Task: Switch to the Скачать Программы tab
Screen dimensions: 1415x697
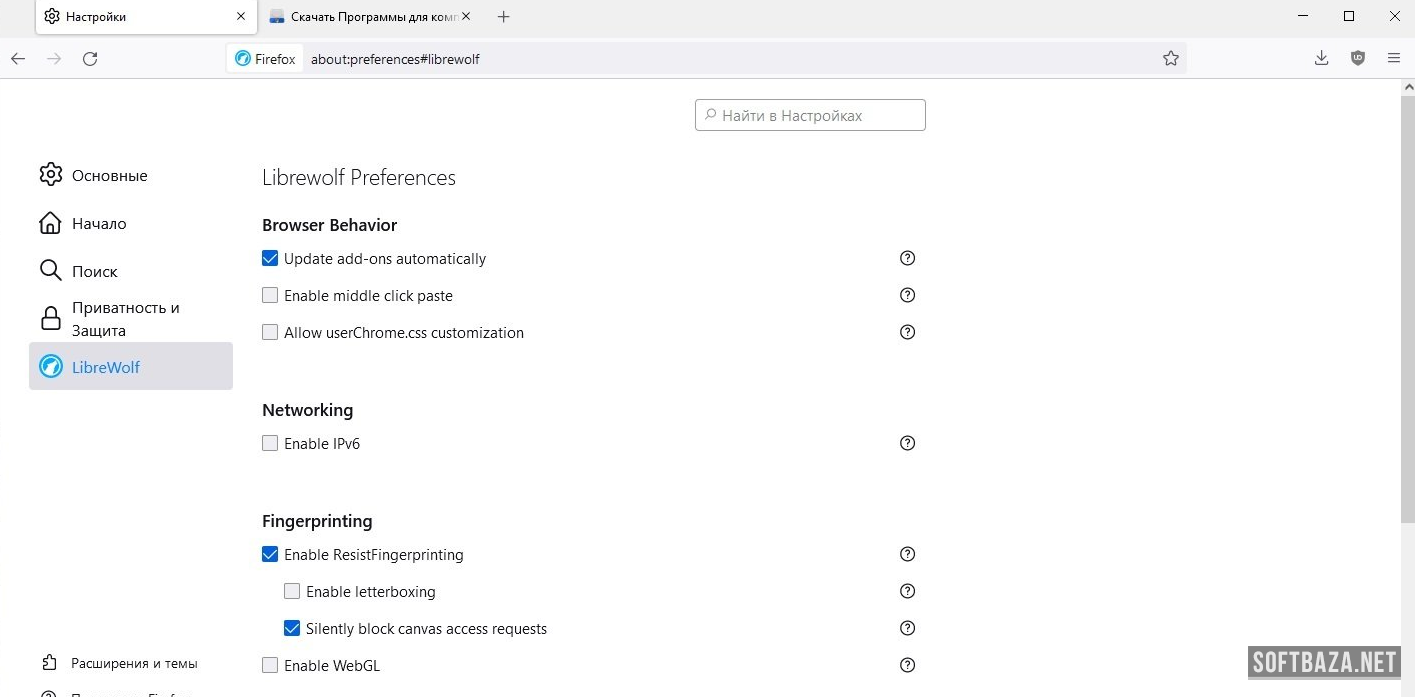Action: click(x=365, y=17)
